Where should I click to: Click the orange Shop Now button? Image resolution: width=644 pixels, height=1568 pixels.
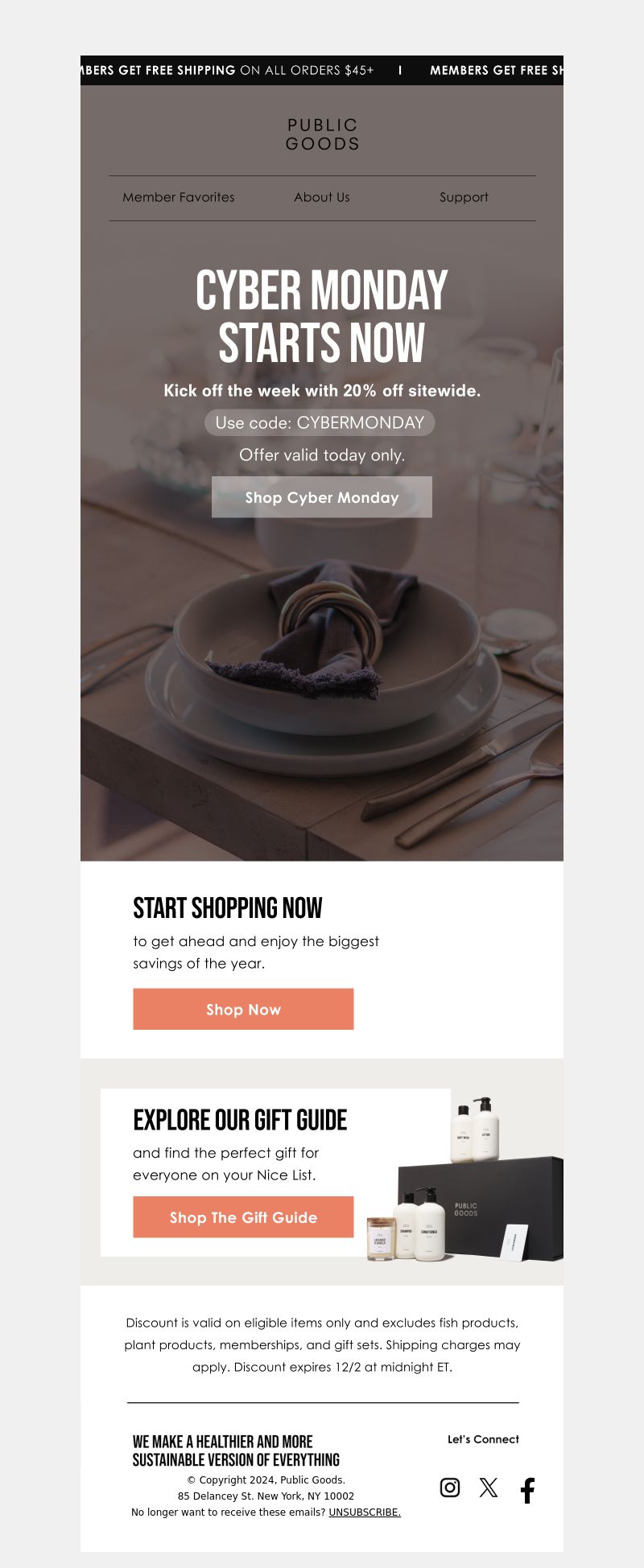(243, 1009)
